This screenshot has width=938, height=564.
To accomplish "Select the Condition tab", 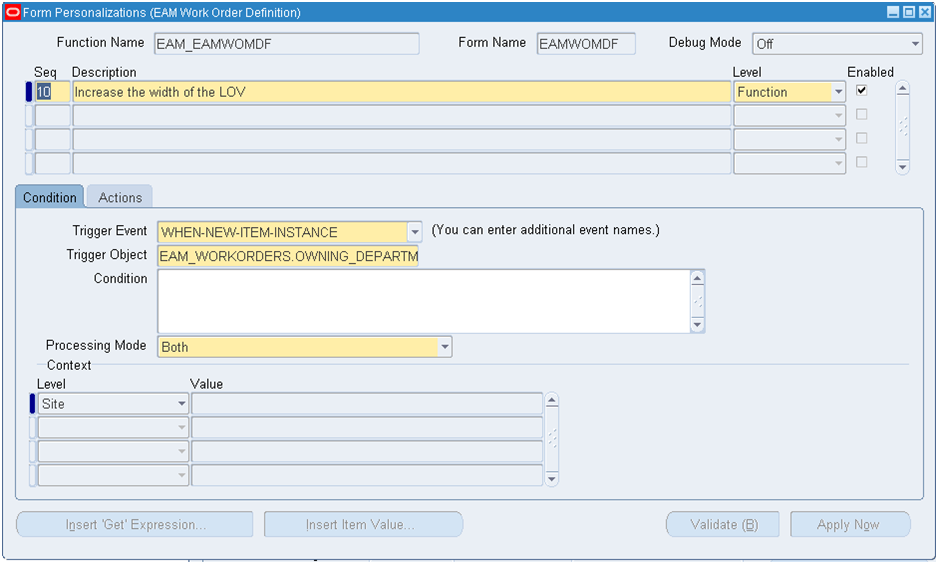I will pos(50,197).
